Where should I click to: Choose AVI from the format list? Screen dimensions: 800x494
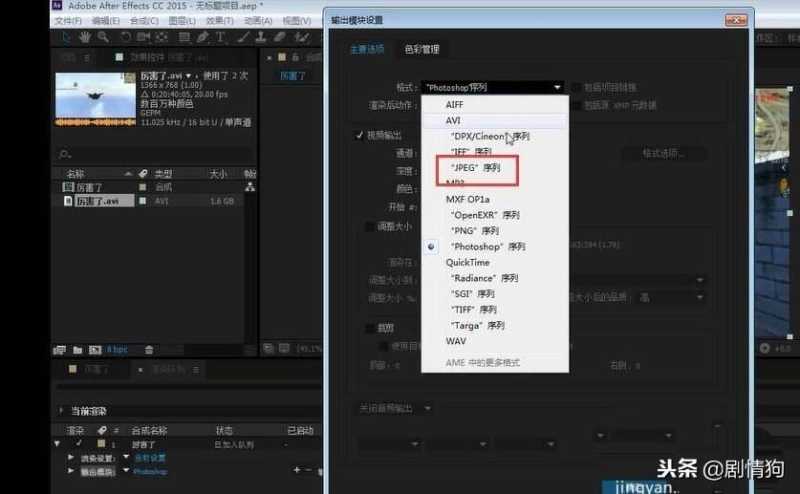(495, 120)
